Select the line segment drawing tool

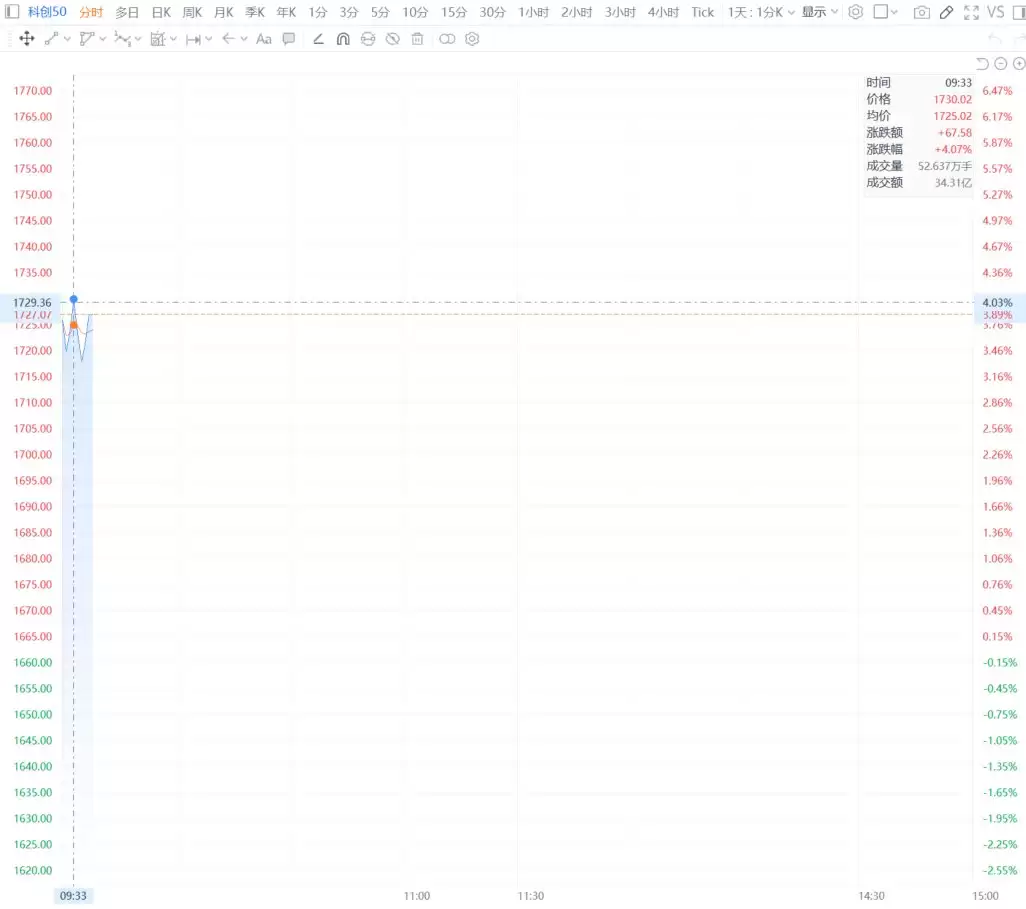tap(52, 39)
